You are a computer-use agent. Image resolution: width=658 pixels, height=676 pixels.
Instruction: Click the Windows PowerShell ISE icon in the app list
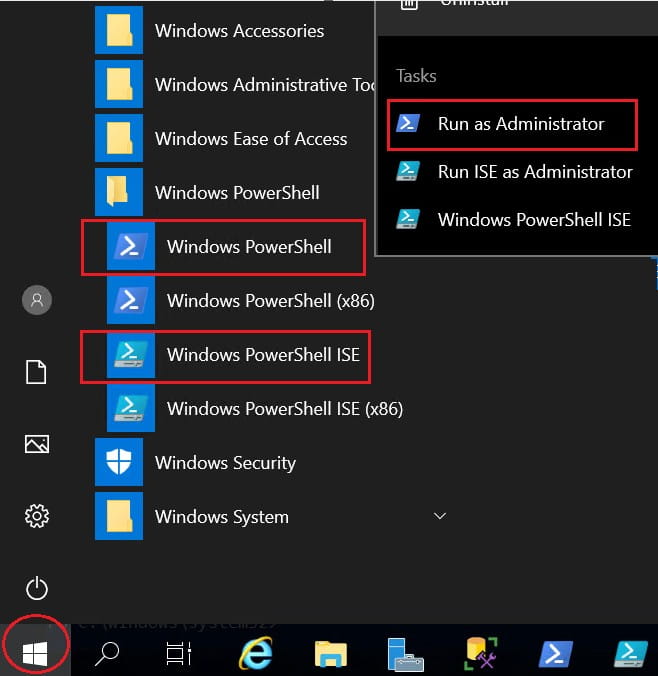pyautogui.click(x=131, y=354)
